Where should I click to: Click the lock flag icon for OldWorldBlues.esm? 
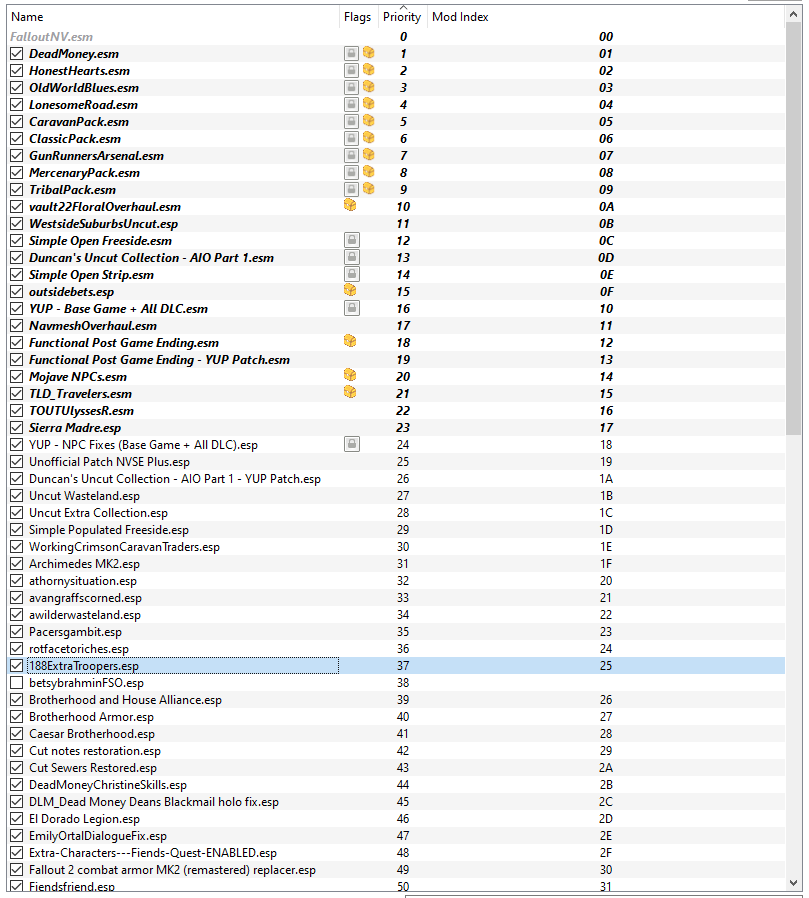pos(352,88)
